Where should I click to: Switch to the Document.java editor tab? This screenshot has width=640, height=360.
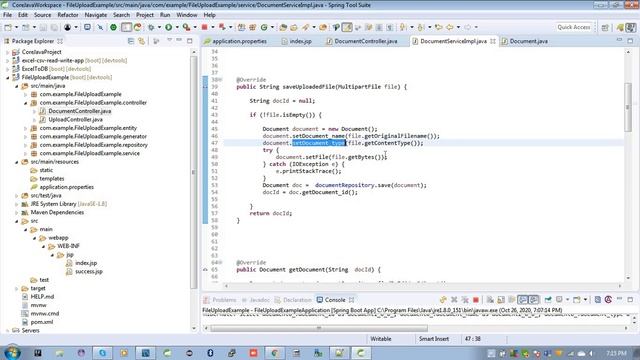524,41
